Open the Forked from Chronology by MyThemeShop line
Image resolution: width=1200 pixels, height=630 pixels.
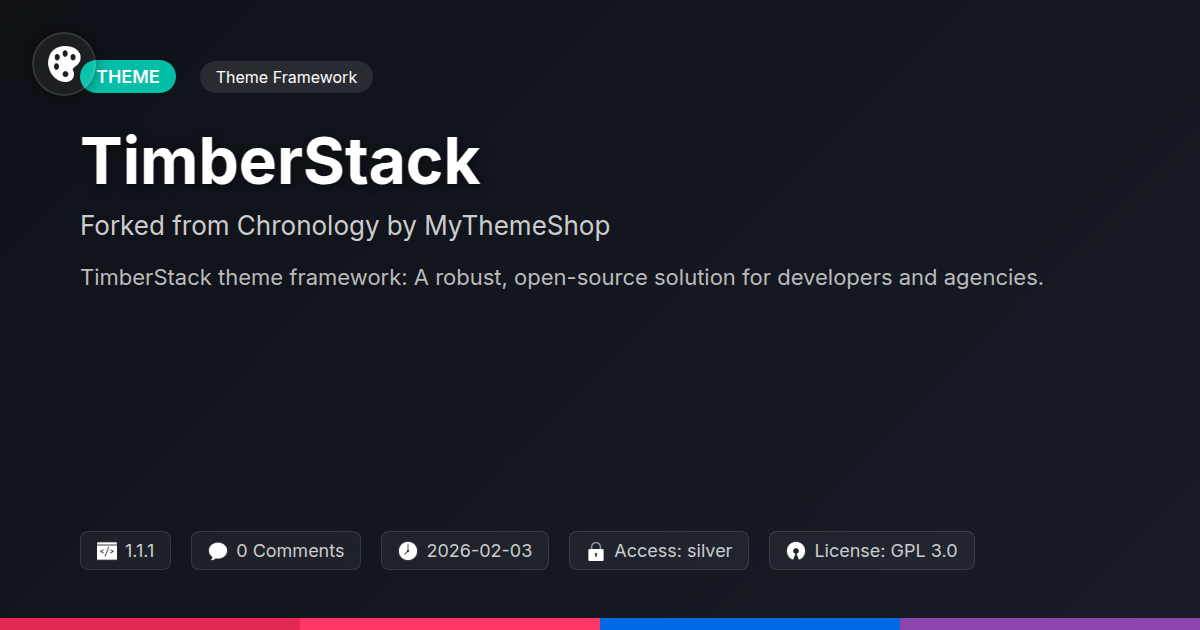[x=345, y=226]
